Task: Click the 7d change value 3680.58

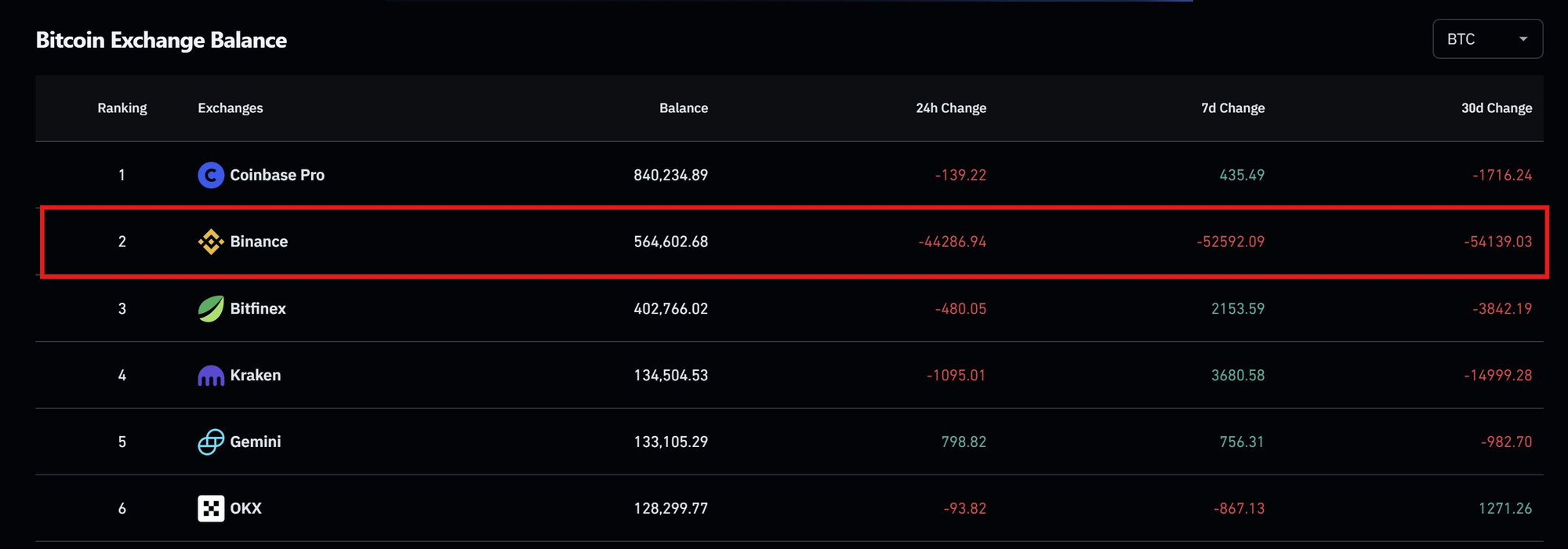Action: click(x=1238, y=376)
